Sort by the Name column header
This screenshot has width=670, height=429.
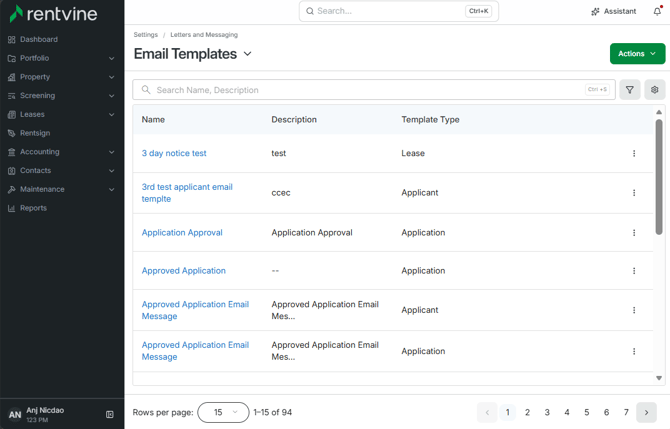[x=153, y=120]
